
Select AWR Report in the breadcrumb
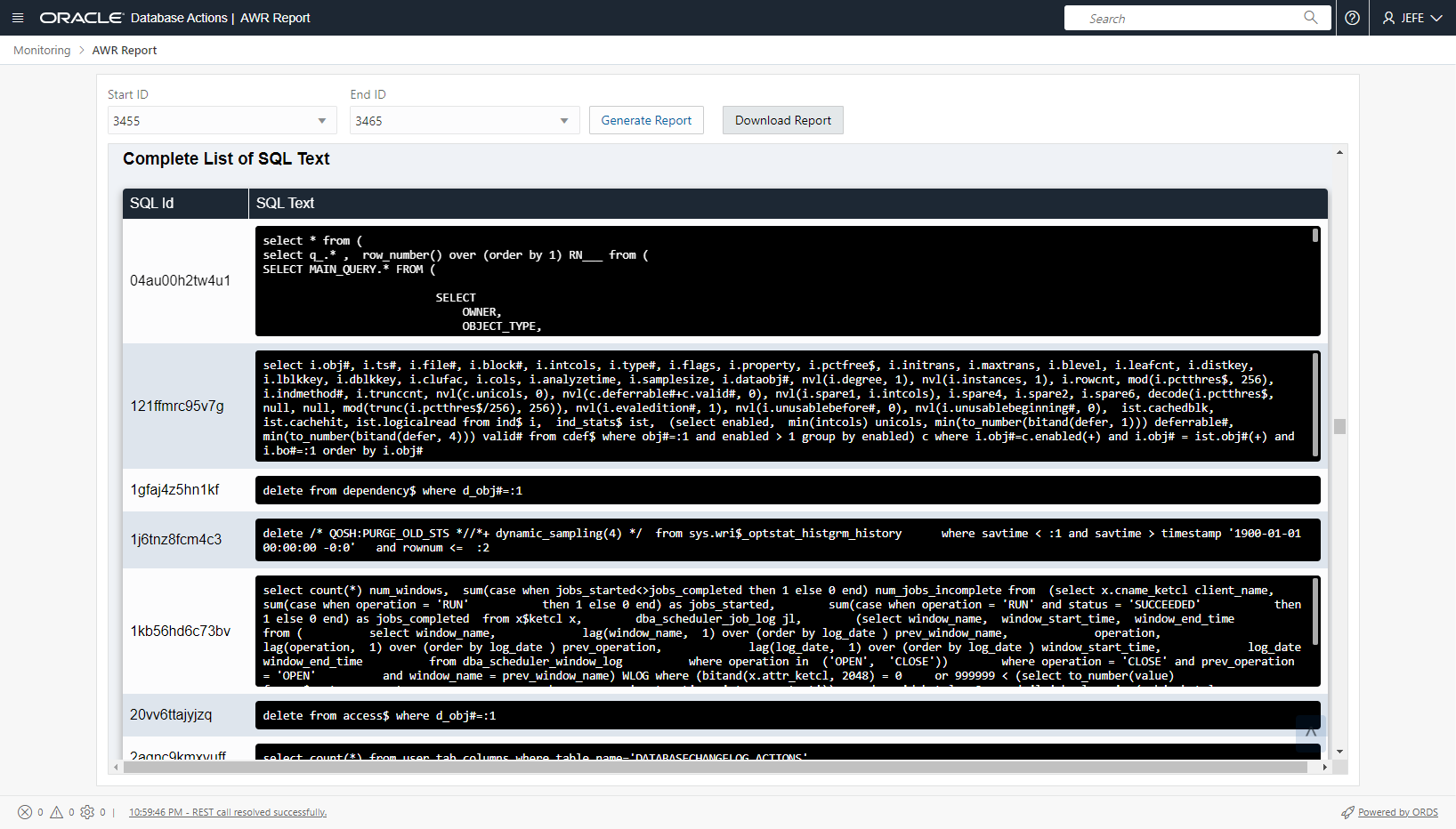pyautogui.click(x=125, y=51)
